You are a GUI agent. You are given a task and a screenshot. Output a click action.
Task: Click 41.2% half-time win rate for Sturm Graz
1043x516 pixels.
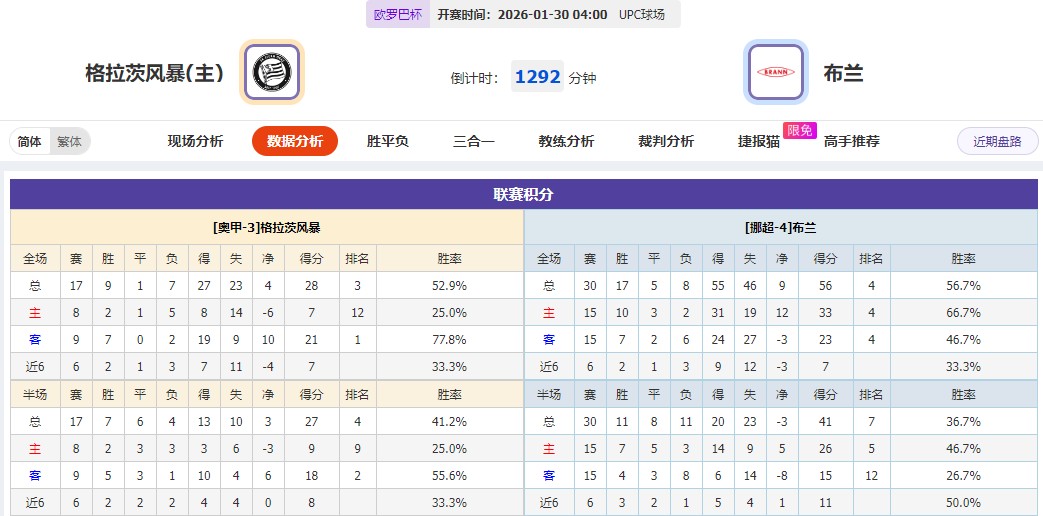pos(450,422)
